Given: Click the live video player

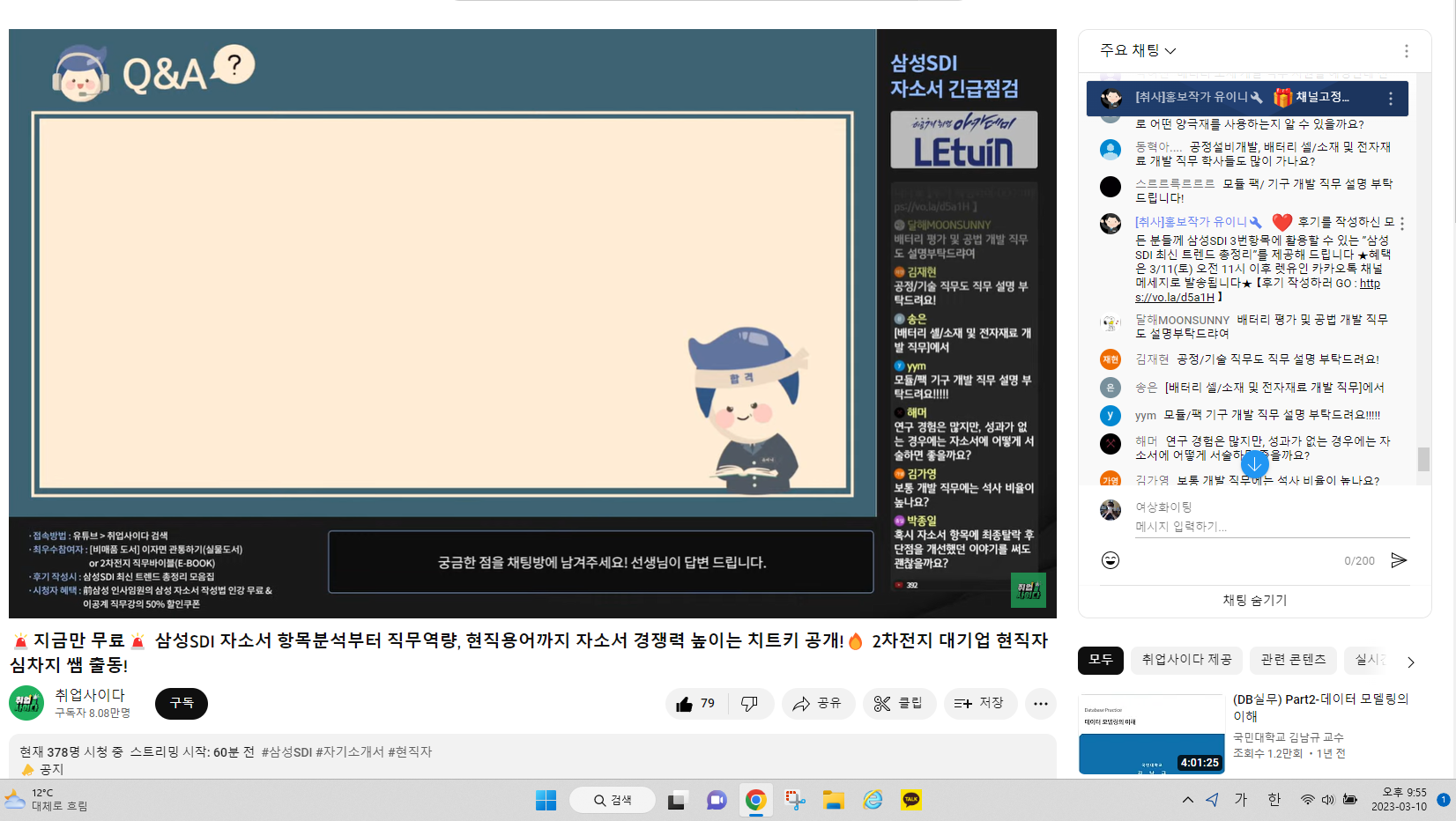Looking at the screenshot, I should pyautogui.click(x=532, y=323).
